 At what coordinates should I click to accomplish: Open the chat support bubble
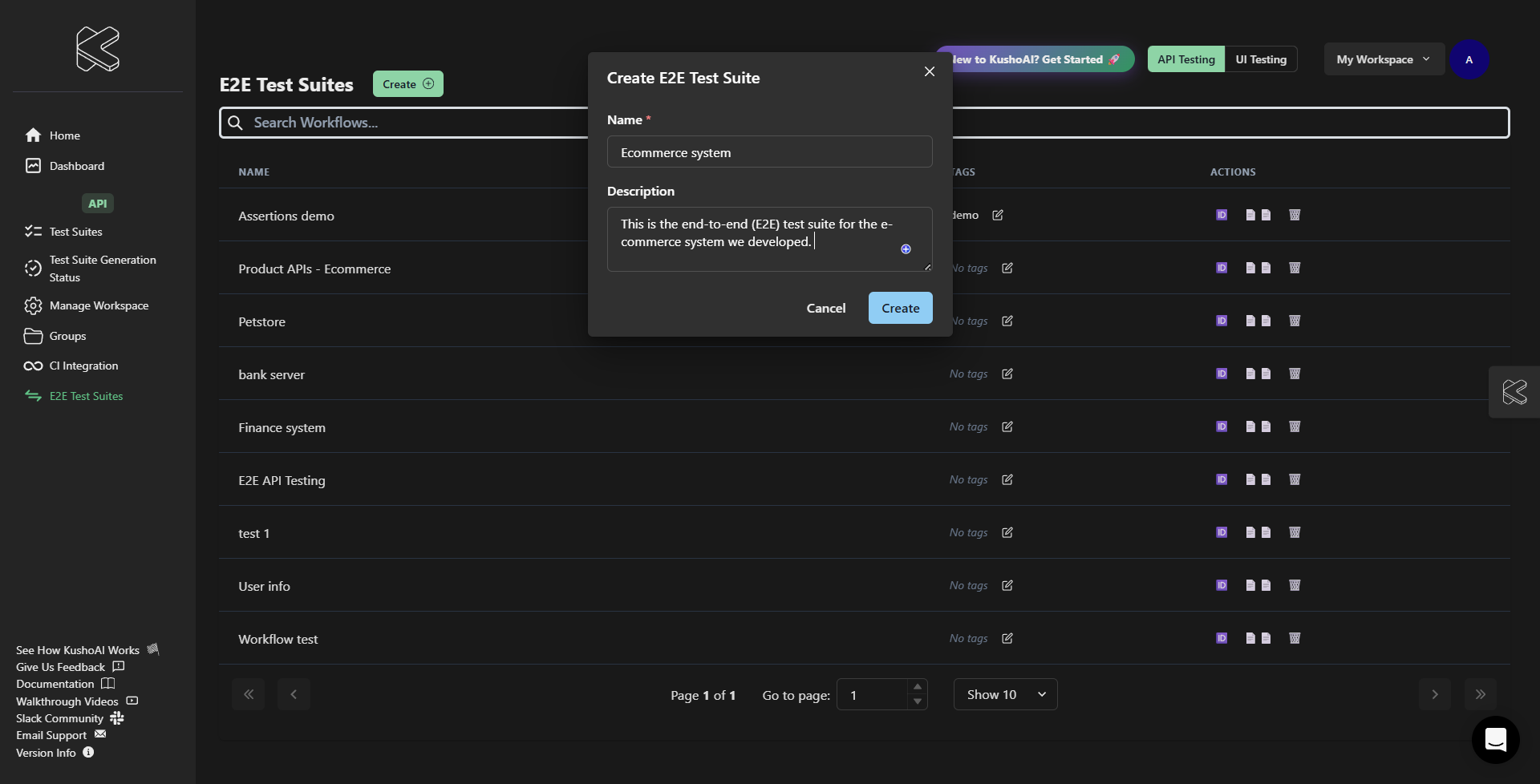[1495, 739]
